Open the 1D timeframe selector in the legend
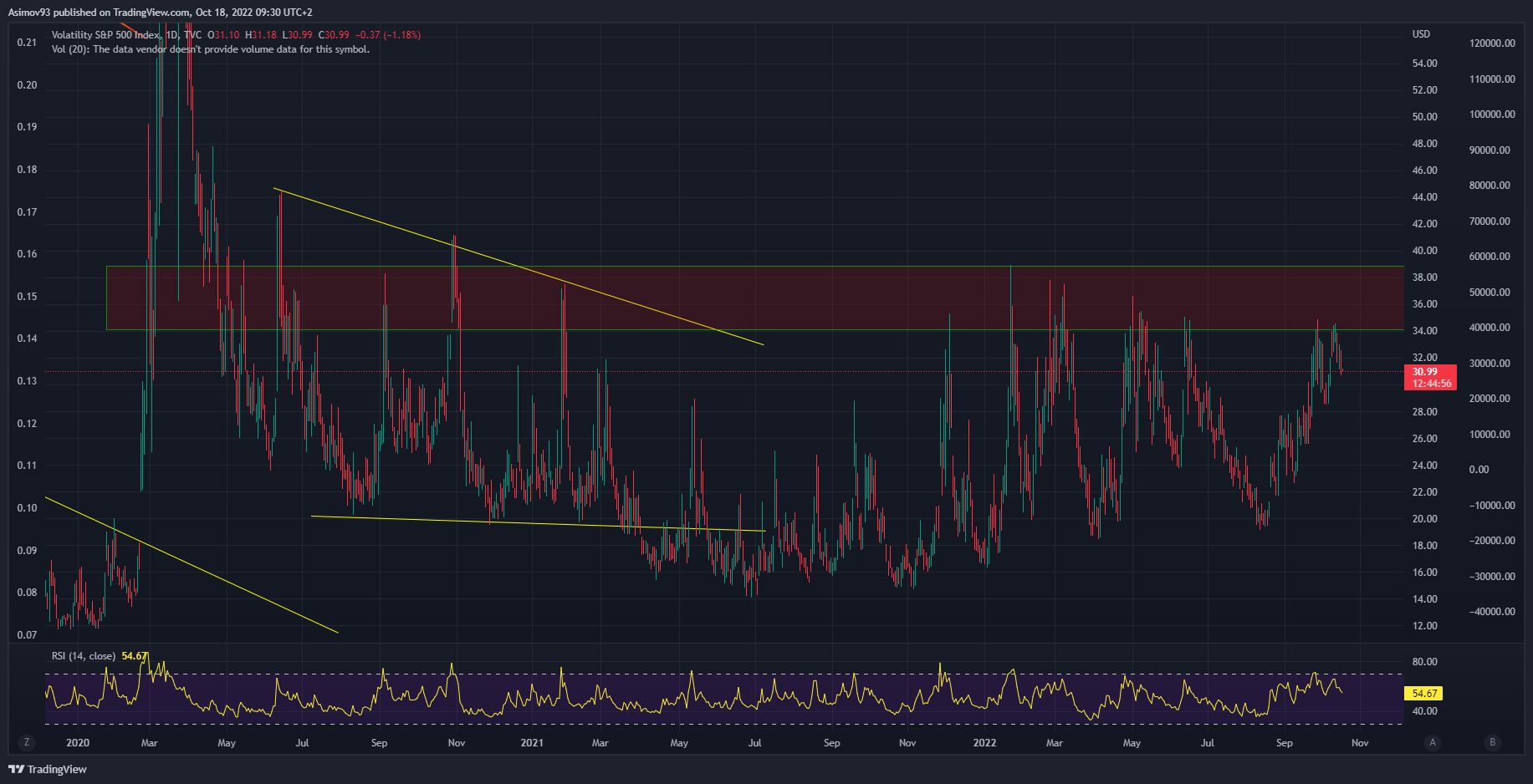Image resolution: width=1533 pixels, height=784 pixels. (171, 34)
